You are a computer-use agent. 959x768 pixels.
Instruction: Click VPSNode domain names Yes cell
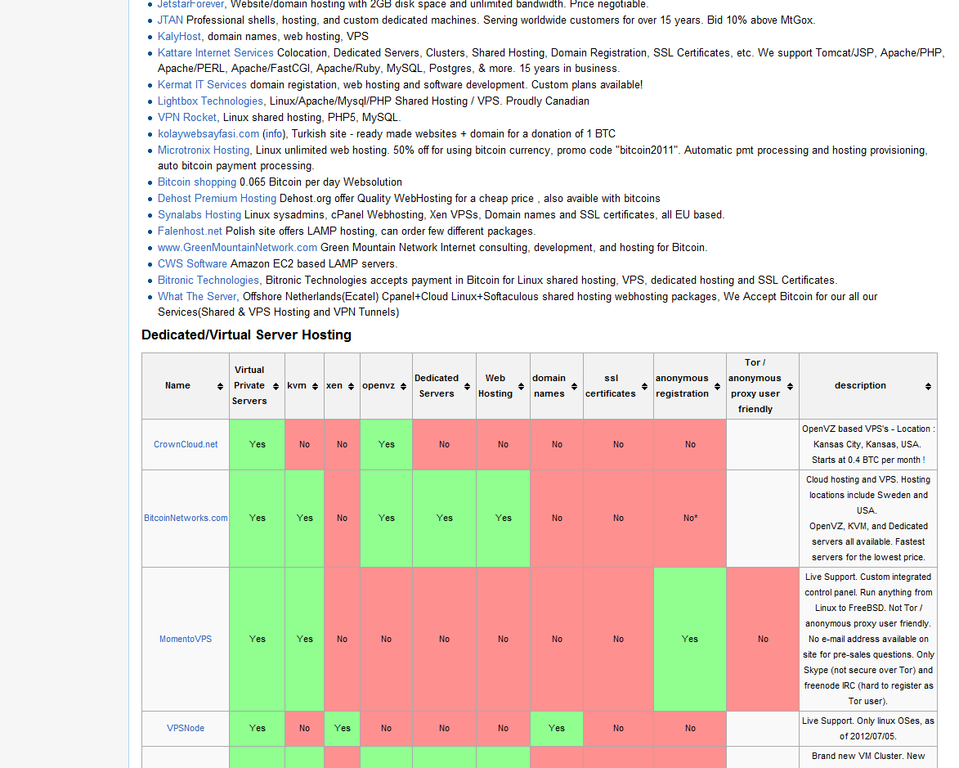pyautogui.click(x=557, y=728)
